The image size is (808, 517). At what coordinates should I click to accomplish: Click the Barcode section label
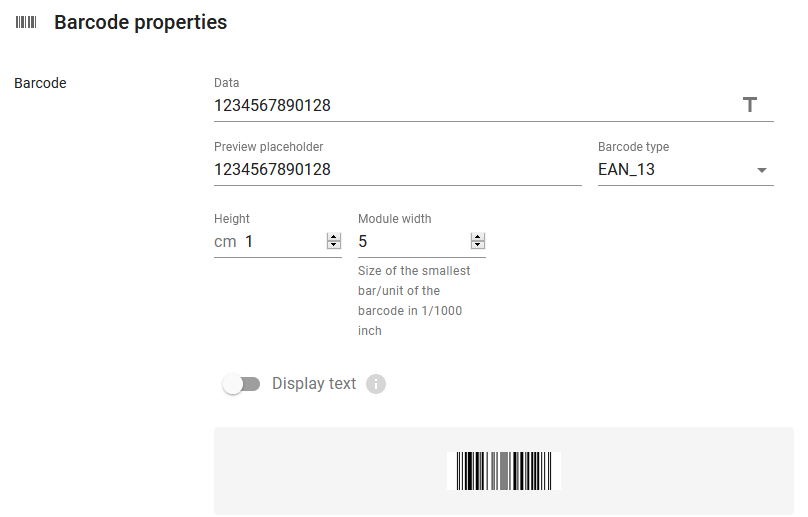(x=40, y=83)
